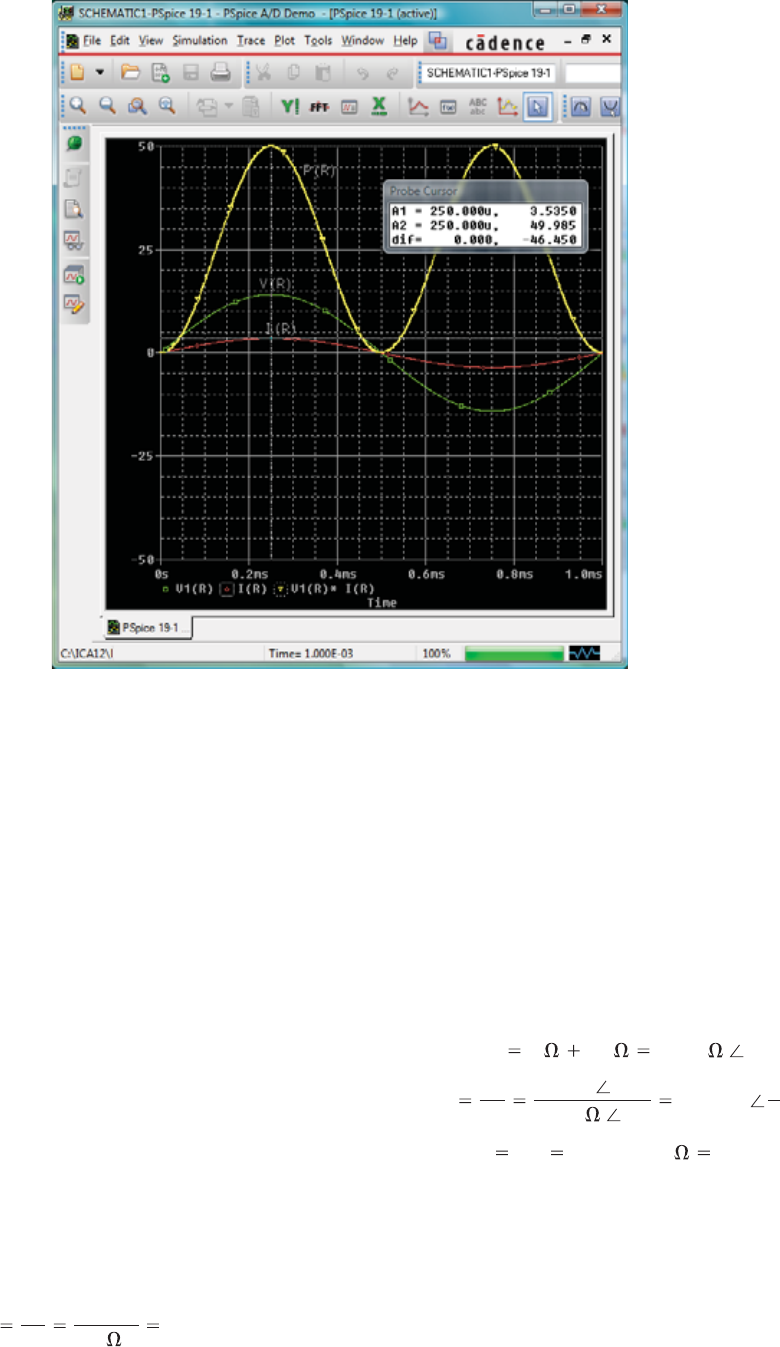This screenshot has width=780, height=1347.
Task: Select the I(R) trace legend marker
Action: point(227,591)
